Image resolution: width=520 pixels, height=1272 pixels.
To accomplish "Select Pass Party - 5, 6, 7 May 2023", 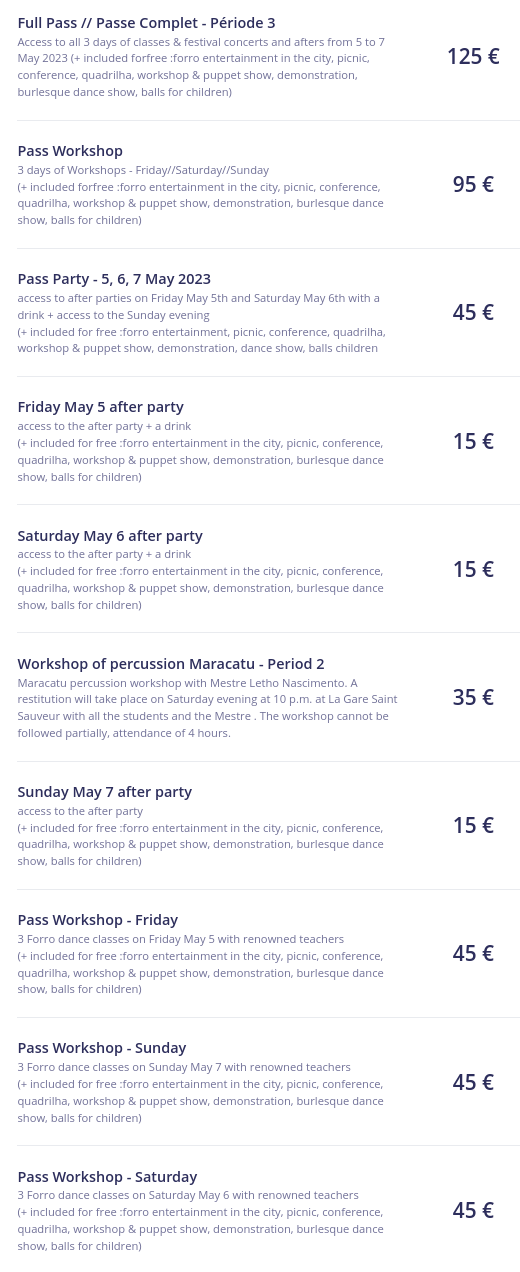I will pyautogui.click(x=114, y=279).
